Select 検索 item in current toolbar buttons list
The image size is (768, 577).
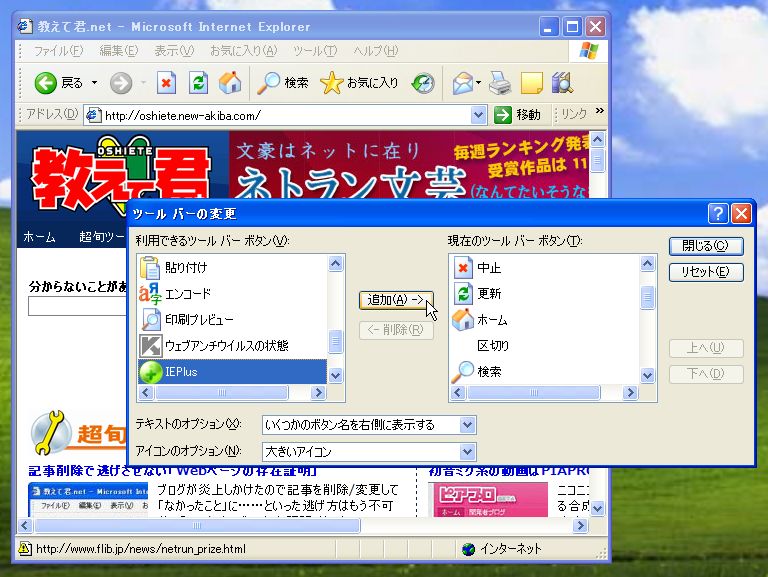(x=545, y=372)
